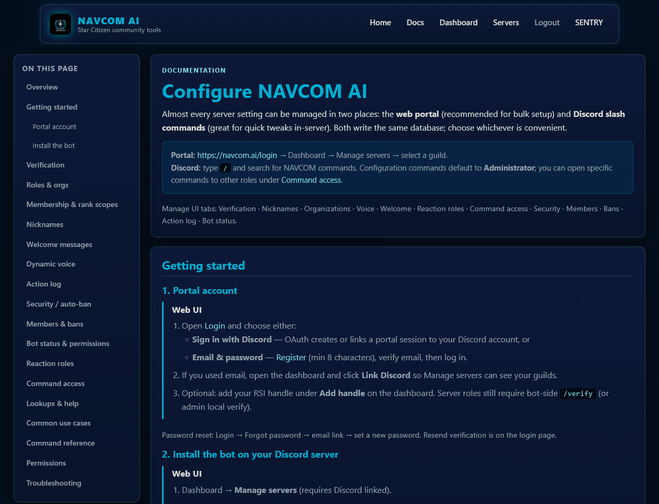Click the '1. Portal account' subheading
659x504 pixels.
point(200,291)
